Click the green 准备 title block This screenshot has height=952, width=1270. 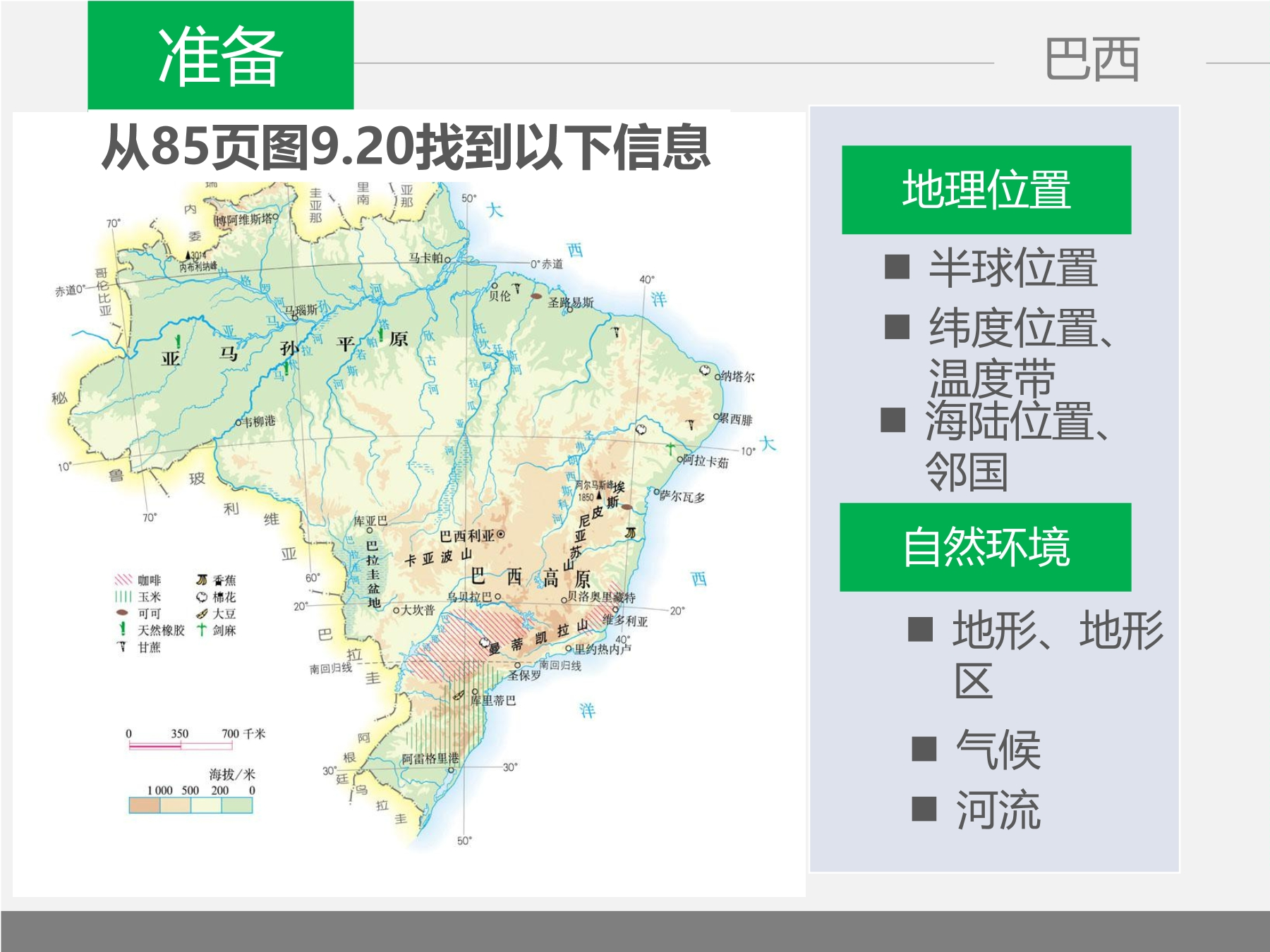[221, 56]
